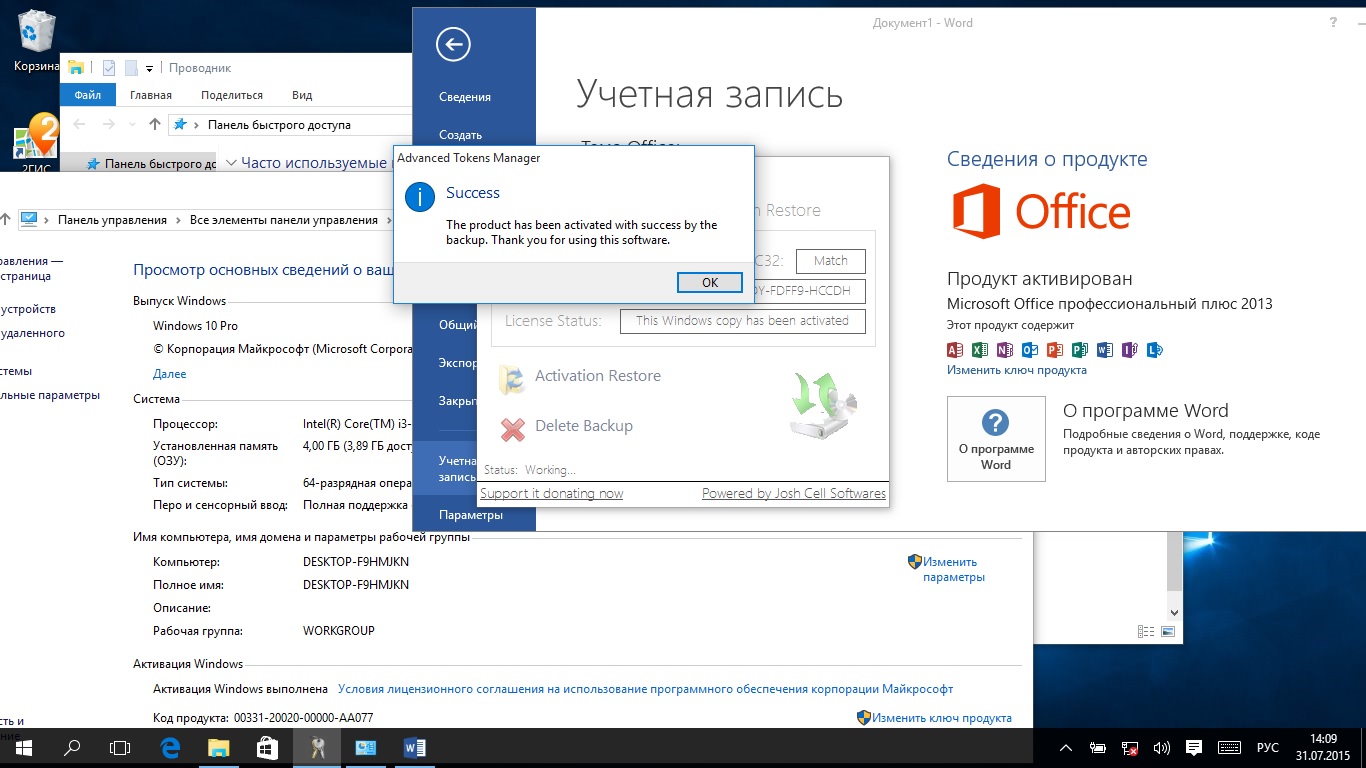The height and width of the screenshot is (768, 1366).
Task: Switch to Advanced Tokens Manager on taskbar
Action: click(317, 747)
